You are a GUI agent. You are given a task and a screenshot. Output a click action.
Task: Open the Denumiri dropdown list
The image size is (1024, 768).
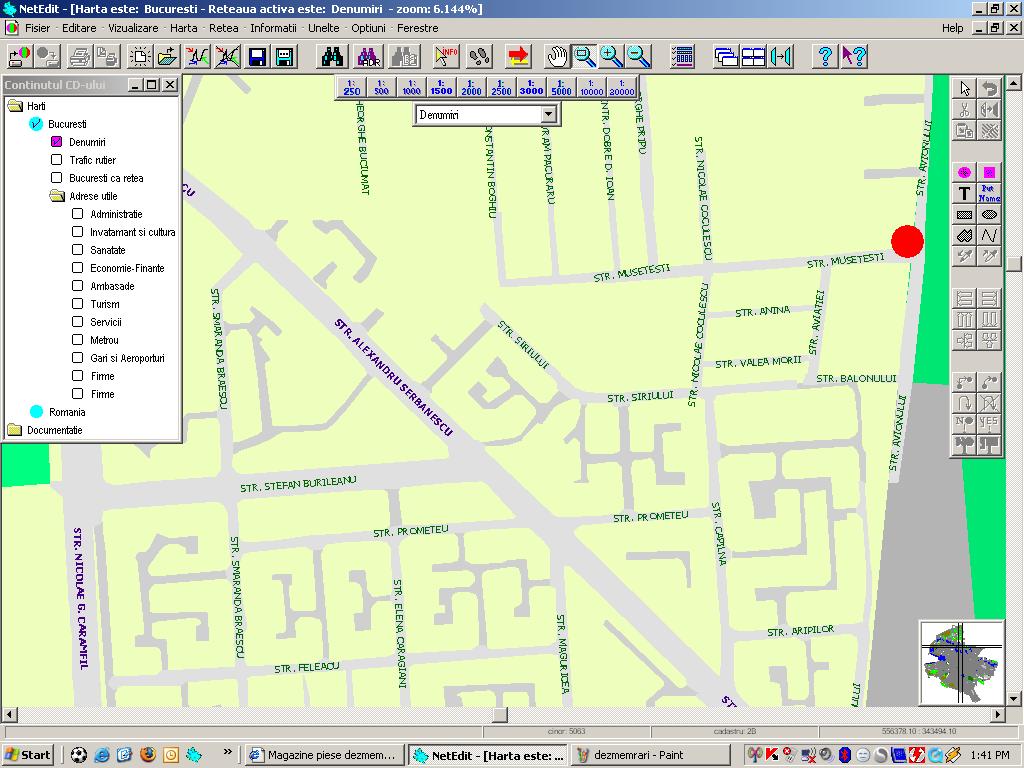547,115
